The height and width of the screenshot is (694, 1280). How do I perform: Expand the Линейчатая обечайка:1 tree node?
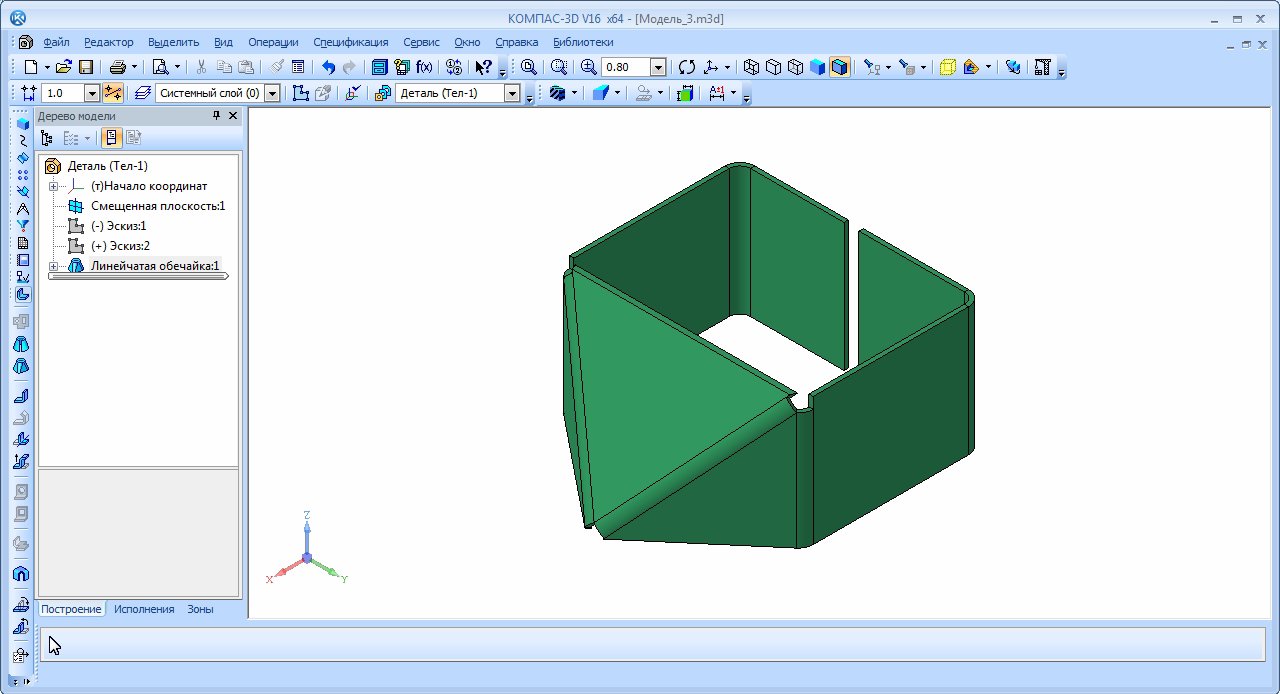(x=53, y=266)
